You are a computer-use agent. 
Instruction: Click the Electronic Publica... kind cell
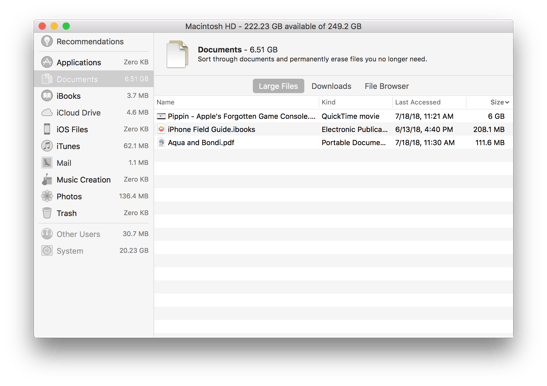(x=354, y=129)
